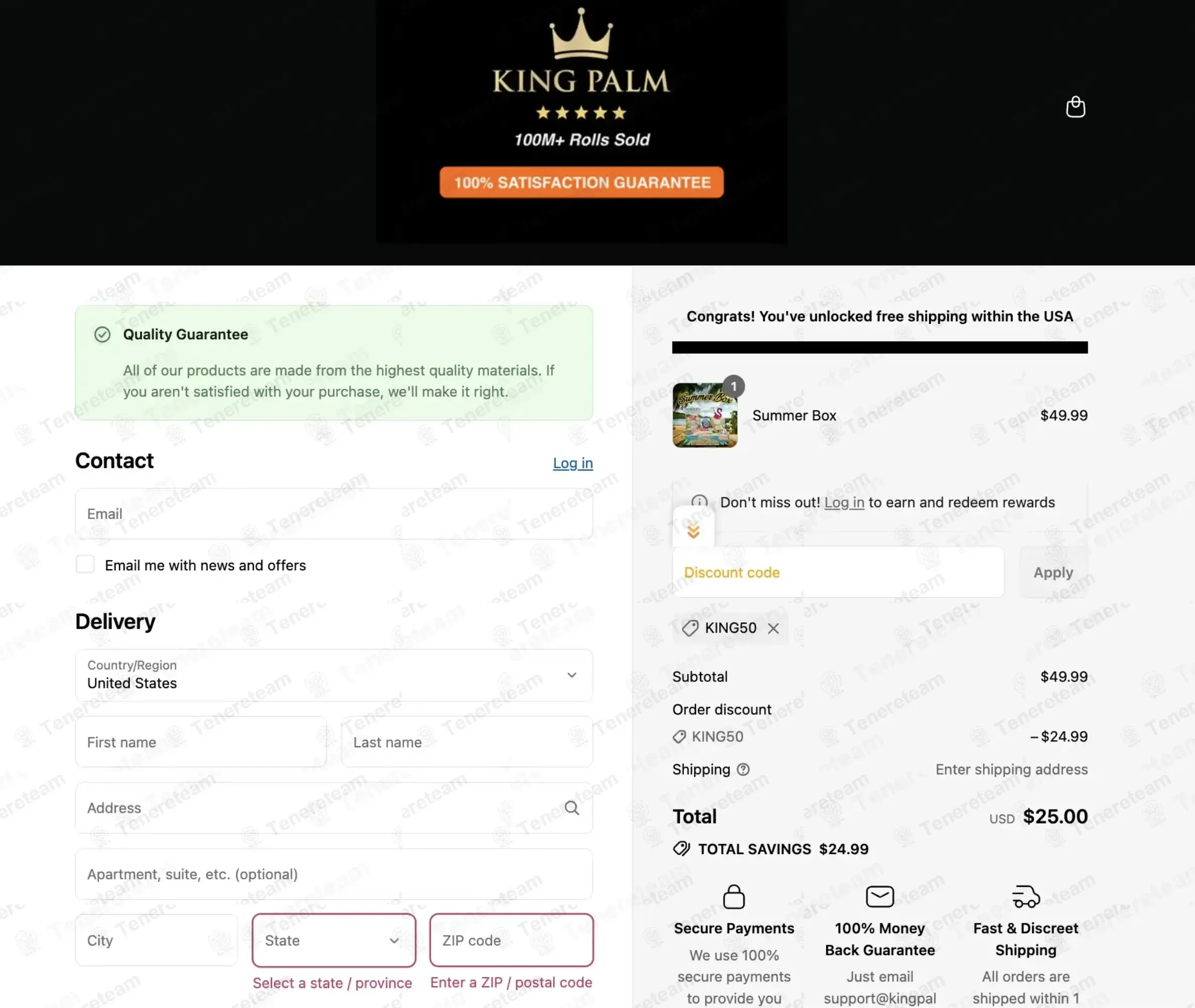1195x1008 pixels.
Task: Open the shopping bag cart icon
Action: point(1075,107)
